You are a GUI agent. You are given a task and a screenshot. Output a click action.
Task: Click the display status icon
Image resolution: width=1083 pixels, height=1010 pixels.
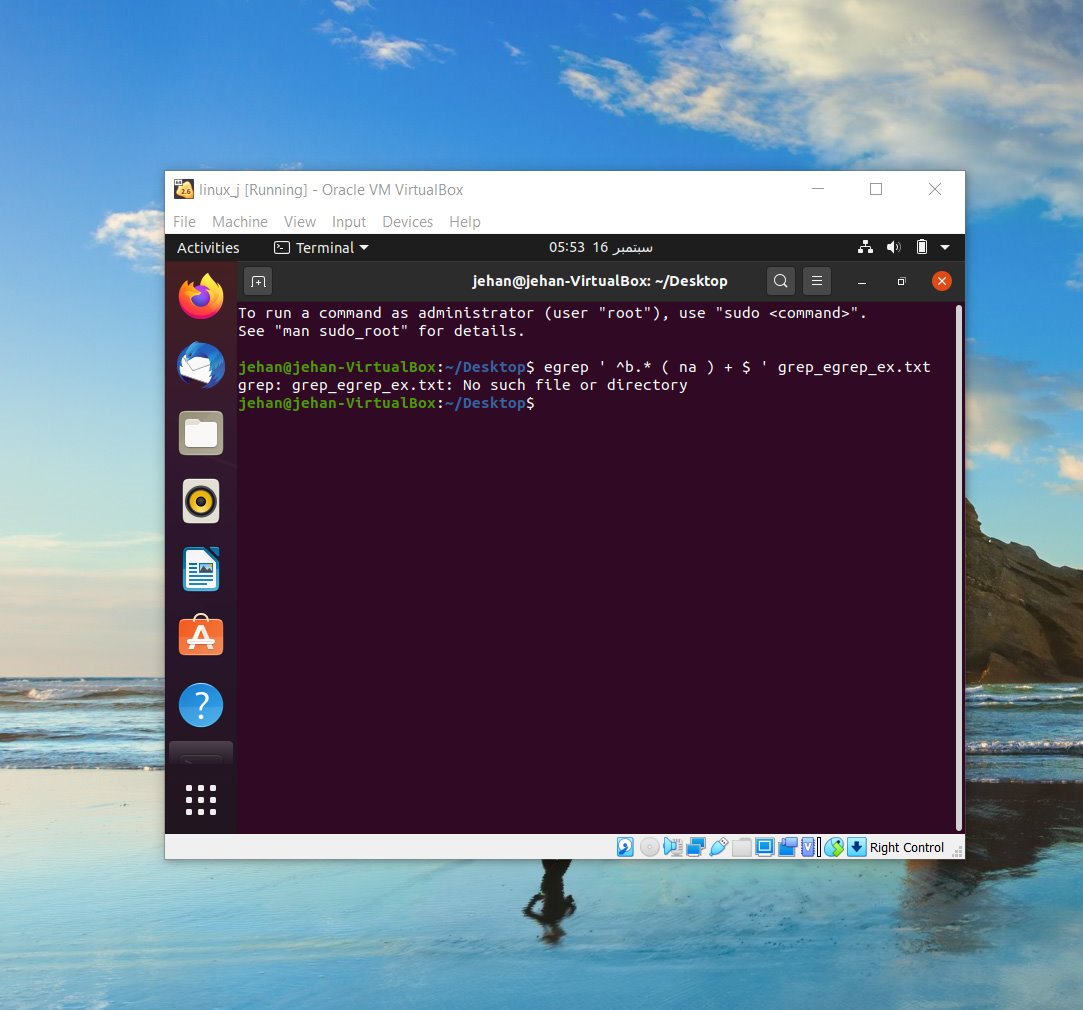(x=765, y=847)
